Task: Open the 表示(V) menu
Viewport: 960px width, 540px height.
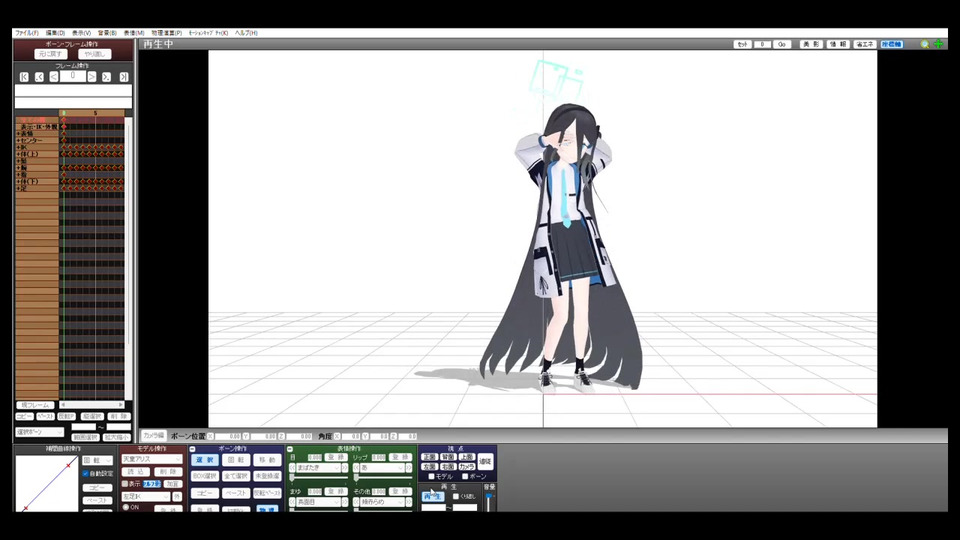Action: coord(81,33)
